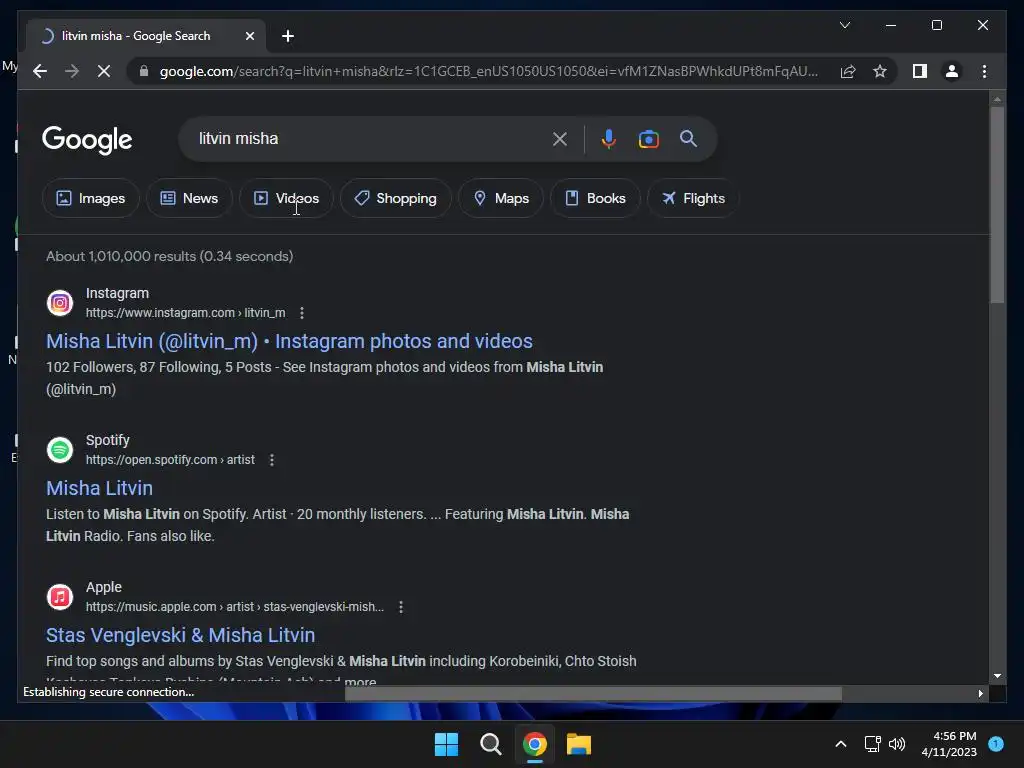The image size is (1024, 768).
Task: Go to the Google homepage logo
Action: pos(87,139)
